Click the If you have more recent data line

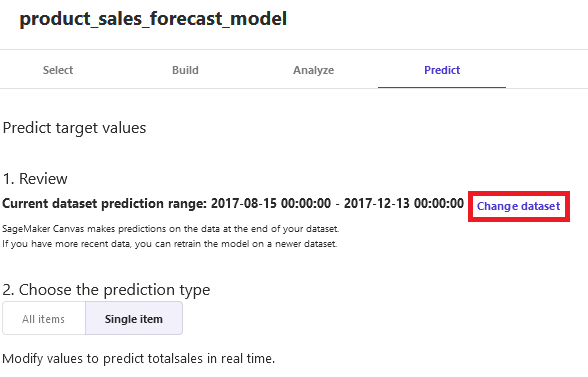tap(170, 244)
